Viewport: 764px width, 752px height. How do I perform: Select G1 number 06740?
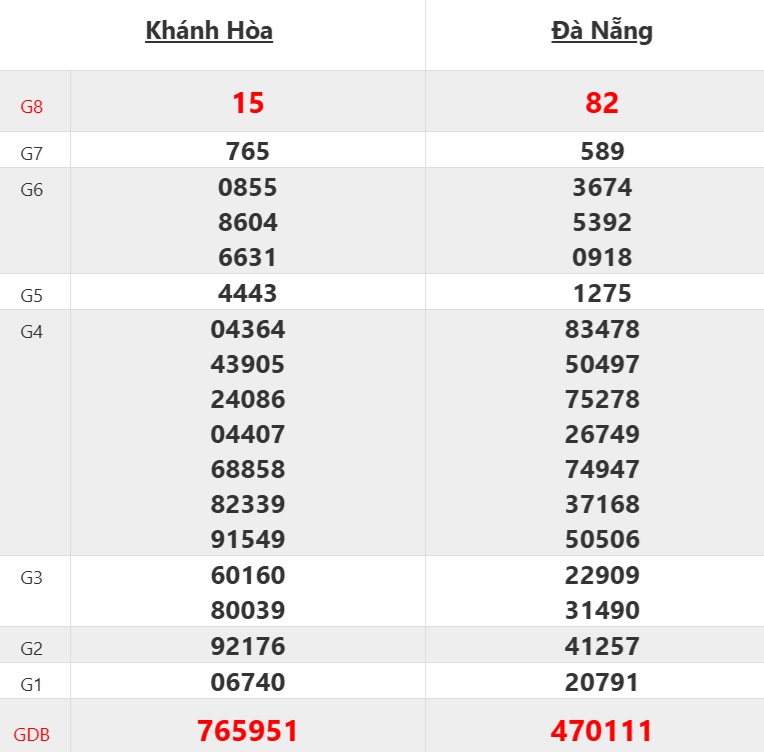(x=248, y=682)
